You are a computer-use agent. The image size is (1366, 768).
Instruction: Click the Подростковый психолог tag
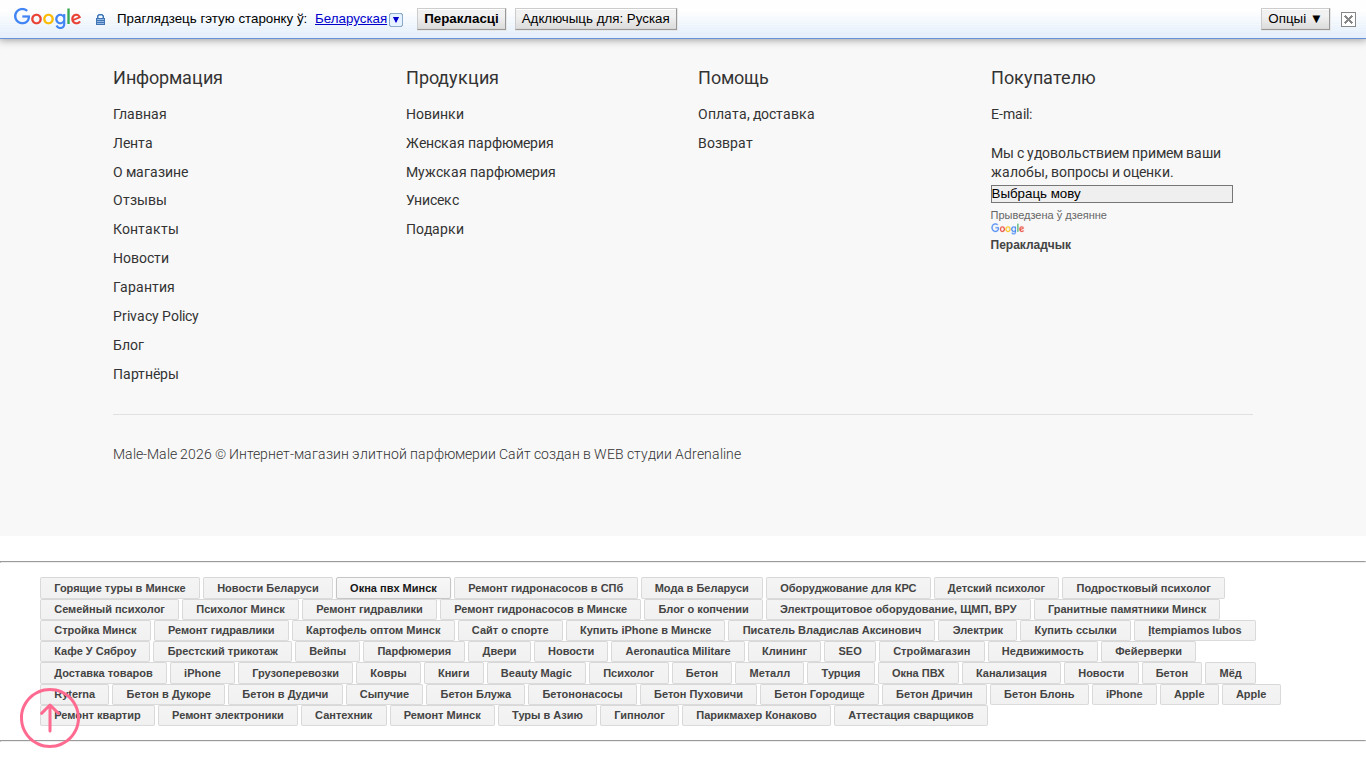click(1143, 588)
